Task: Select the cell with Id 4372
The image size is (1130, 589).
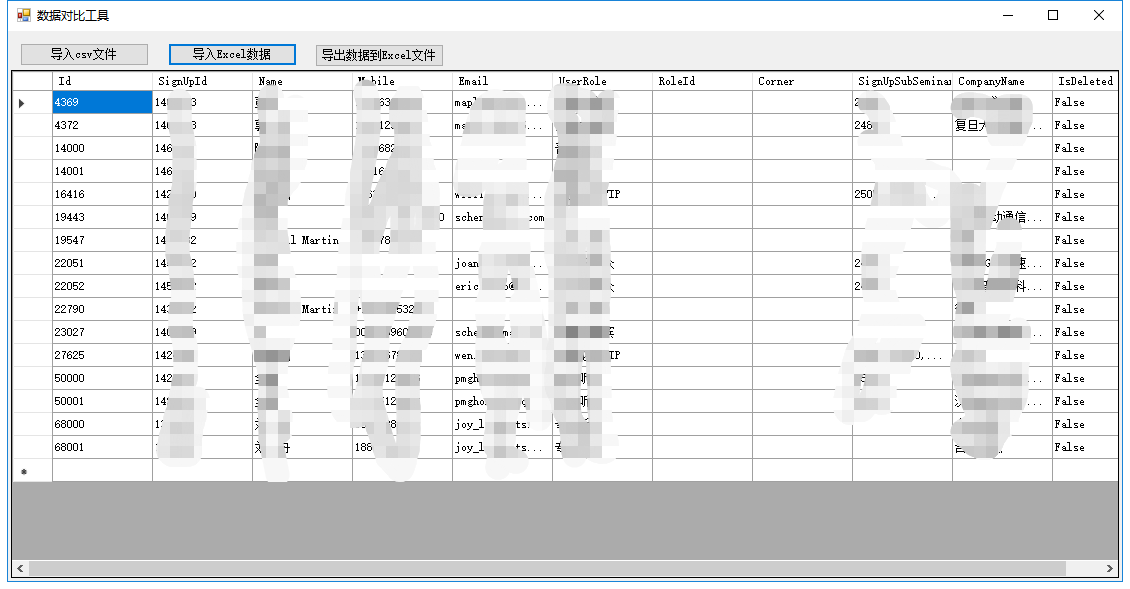Action: 102,125
